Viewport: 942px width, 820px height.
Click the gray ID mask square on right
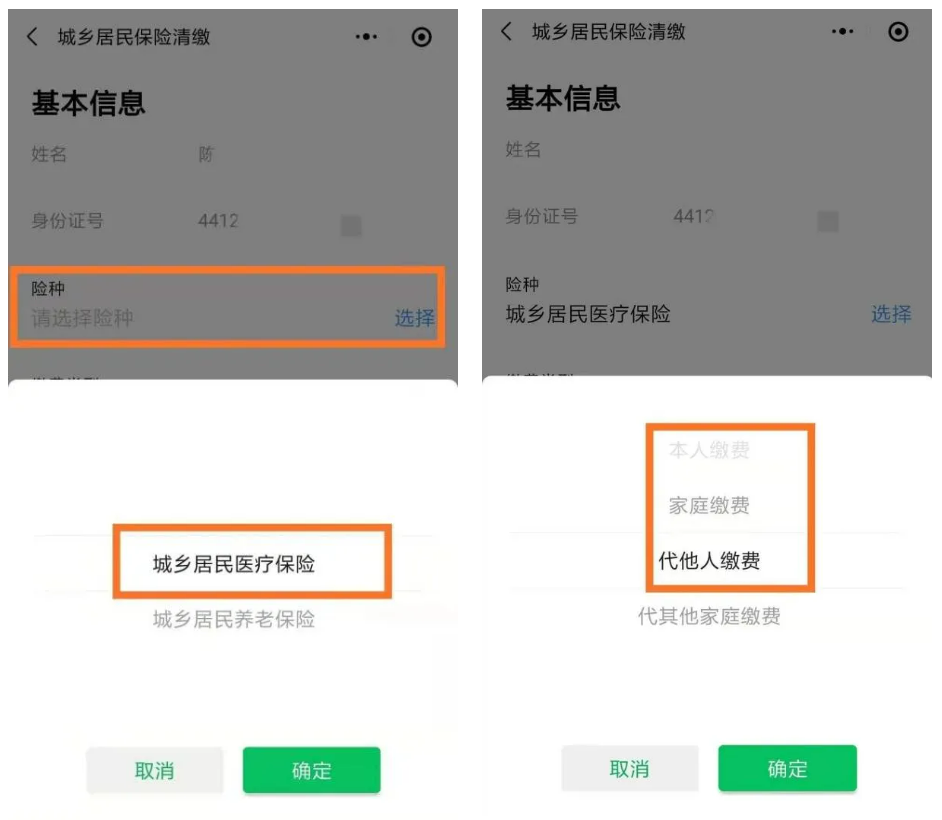click(828, 221)
